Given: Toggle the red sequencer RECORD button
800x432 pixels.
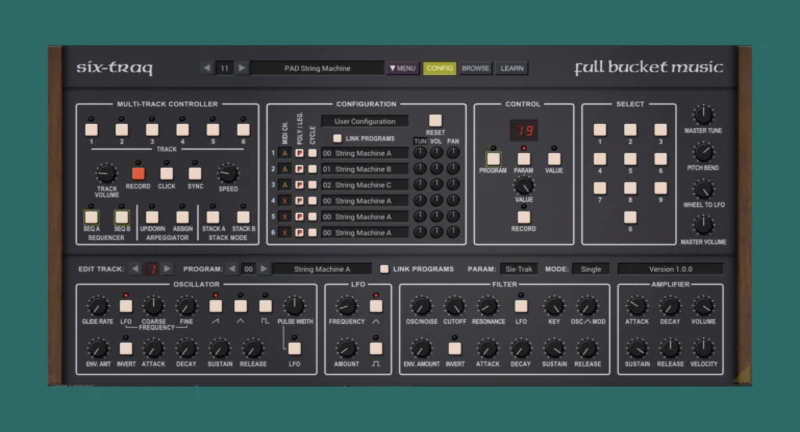Looking at the screenshot, I should pos(138,173).
